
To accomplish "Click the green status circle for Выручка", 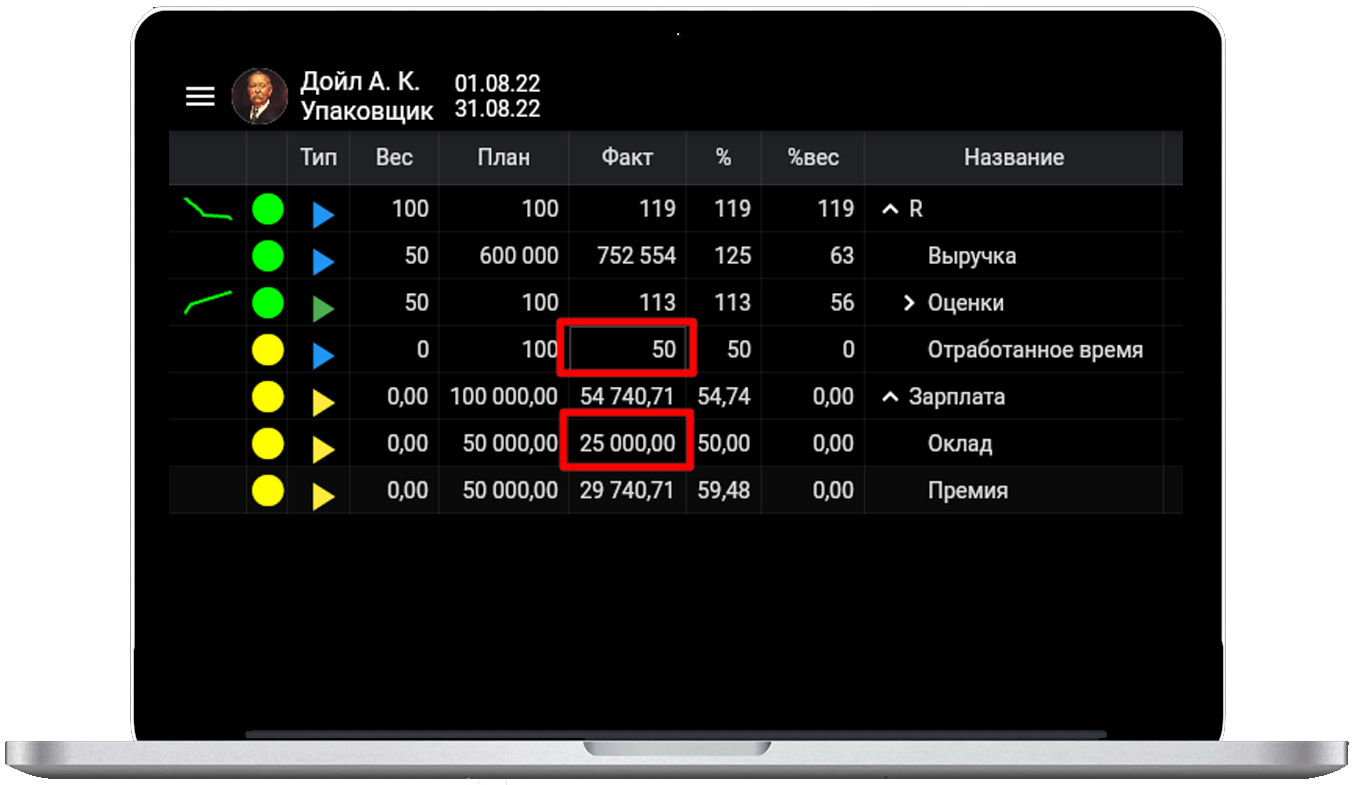I will tap(267, 256).
